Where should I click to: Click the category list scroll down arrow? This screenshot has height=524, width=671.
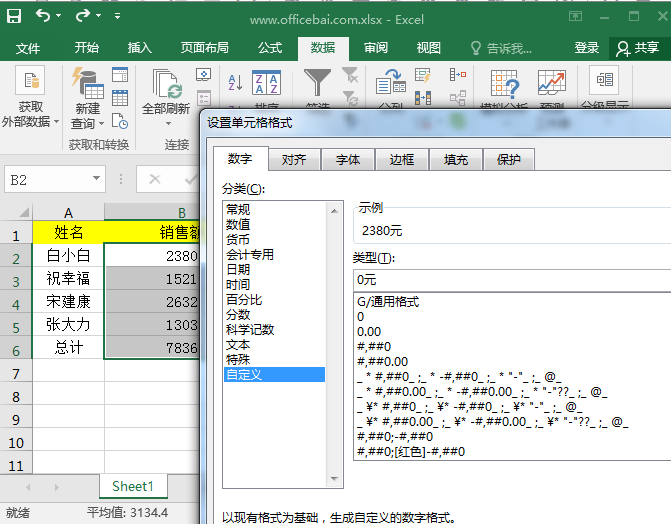pos(334,479)
